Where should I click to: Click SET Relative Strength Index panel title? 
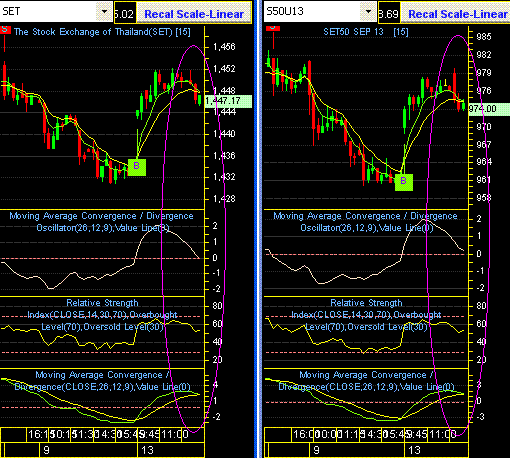102,315
